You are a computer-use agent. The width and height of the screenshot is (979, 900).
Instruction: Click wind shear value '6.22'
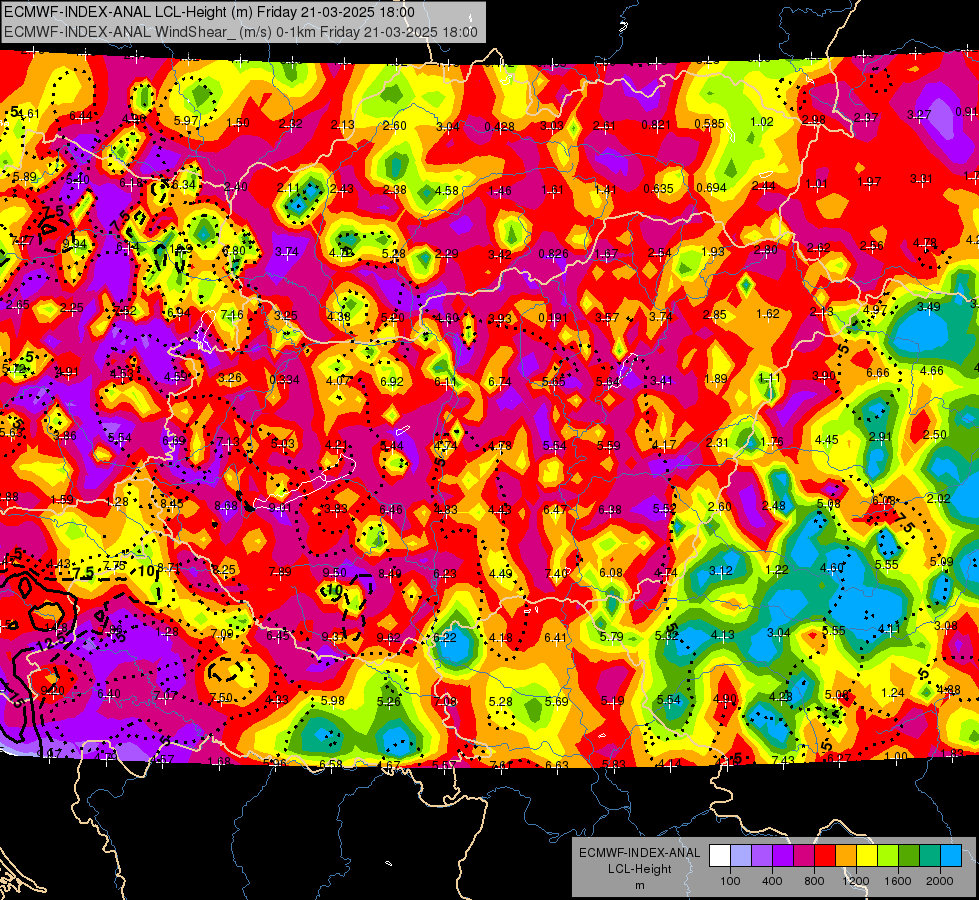[445, 637]
